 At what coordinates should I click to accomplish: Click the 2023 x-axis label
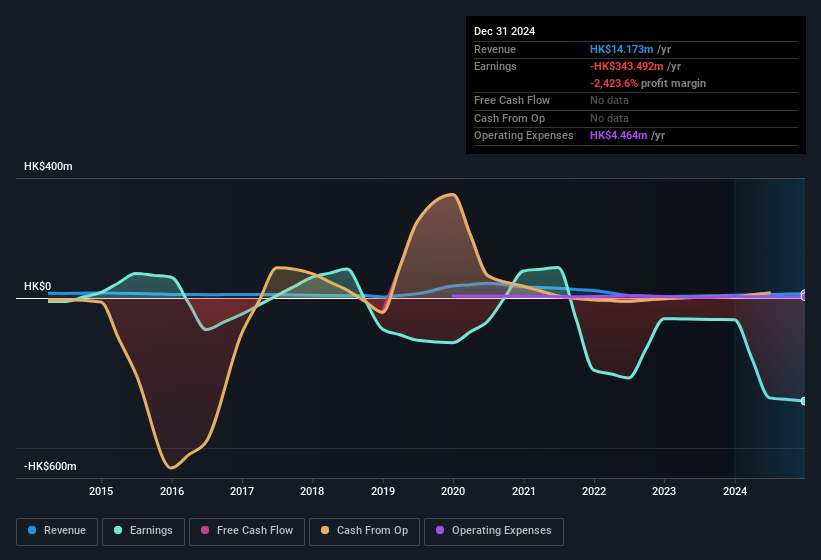tap(664, 491)
